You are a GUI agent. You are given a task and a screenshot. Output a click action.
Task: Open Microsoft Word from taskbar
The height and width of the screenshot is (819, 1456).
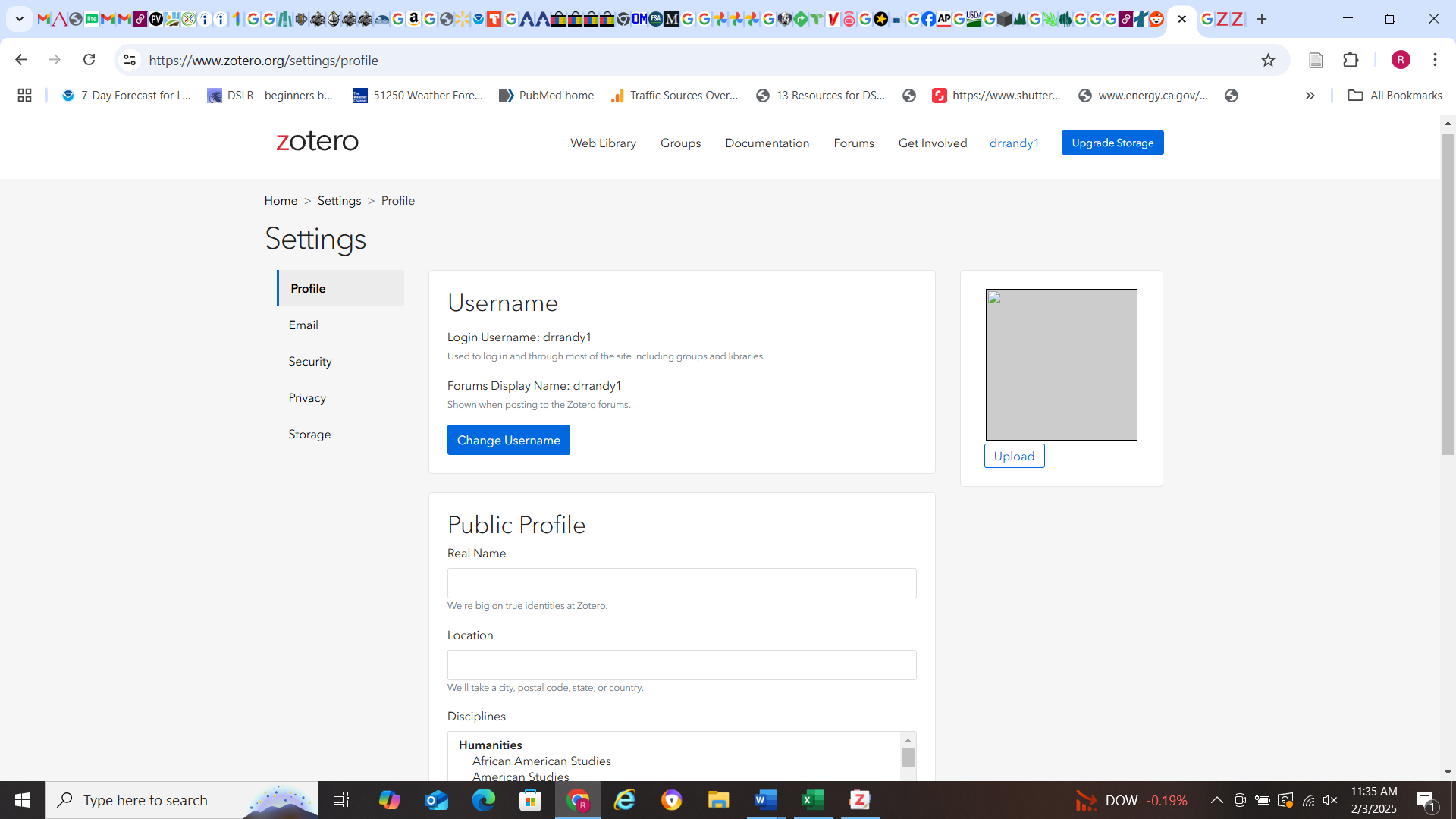pyautogui.click(x=765, y=800)
